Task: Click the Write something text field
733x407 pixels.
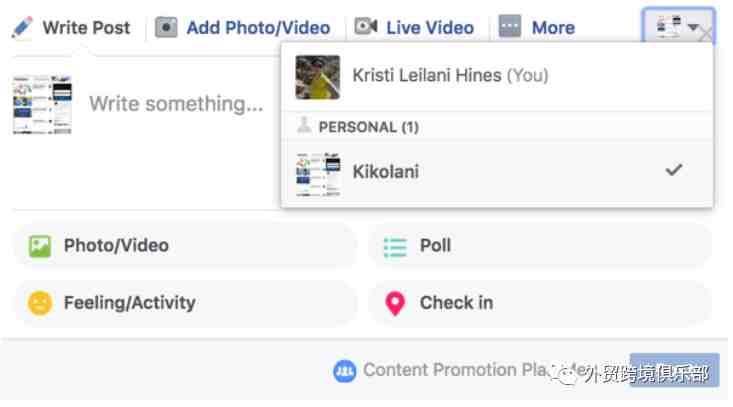Action: [176, 104]
